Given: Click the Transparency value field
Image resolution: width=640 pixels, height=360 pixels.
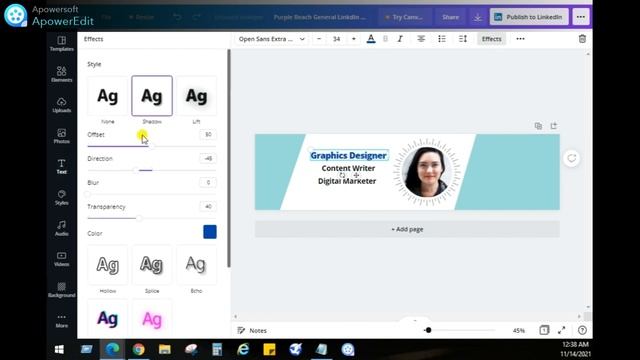Looking at the screenshot, I should [x=208, y=207].
